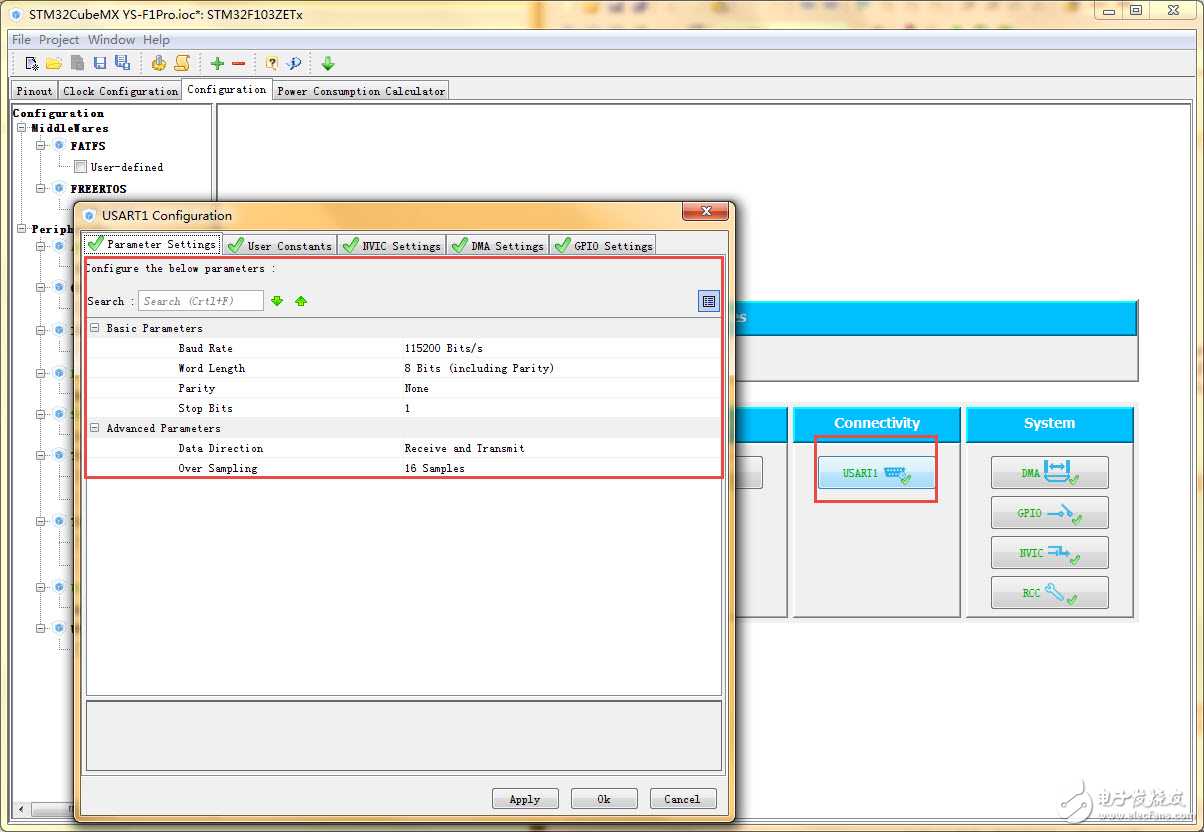Screen dimensions: 1204x832
Task: Click the Over Sampling value 16 Samples
Action: (x=434, y=468)
